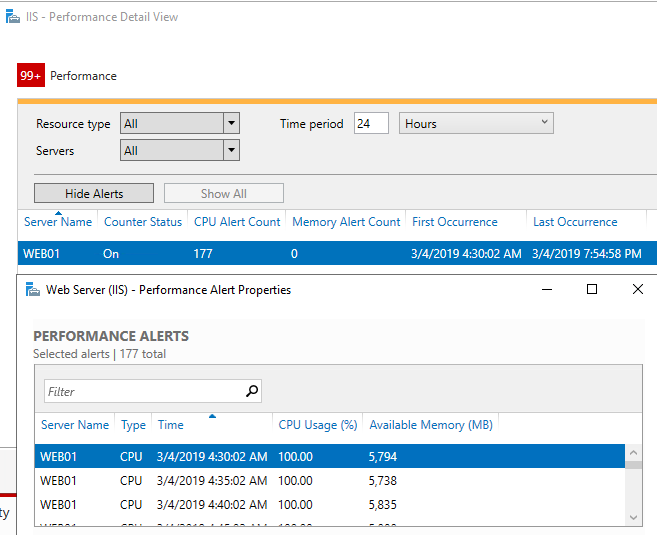Screen dimensions: 657x535
Task: Sort by Last Occurrence column
Action: 575,222
